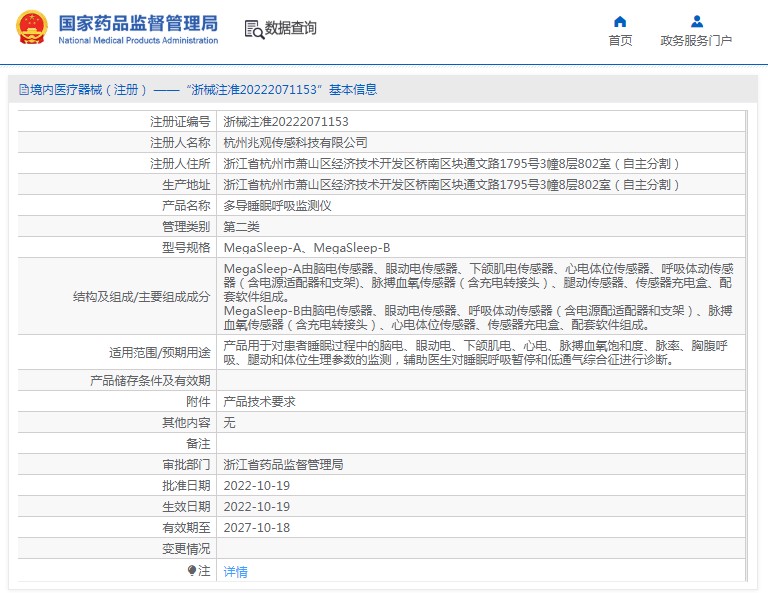Select the 第二类 management category value
The height and width of the screenshot is (593, 768).
pos(241,227)
